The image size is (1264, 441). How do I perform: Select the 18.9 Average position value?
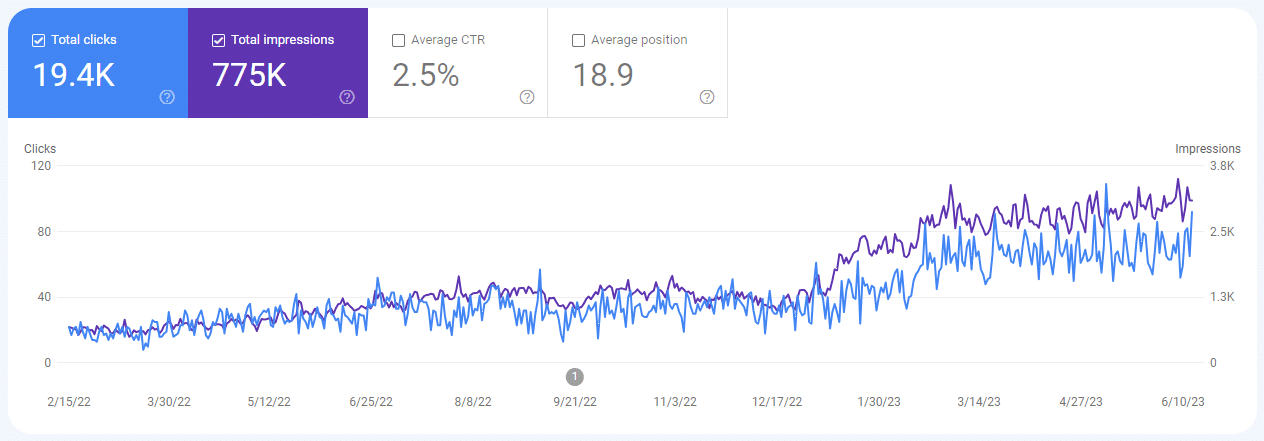tap(603, 75)
